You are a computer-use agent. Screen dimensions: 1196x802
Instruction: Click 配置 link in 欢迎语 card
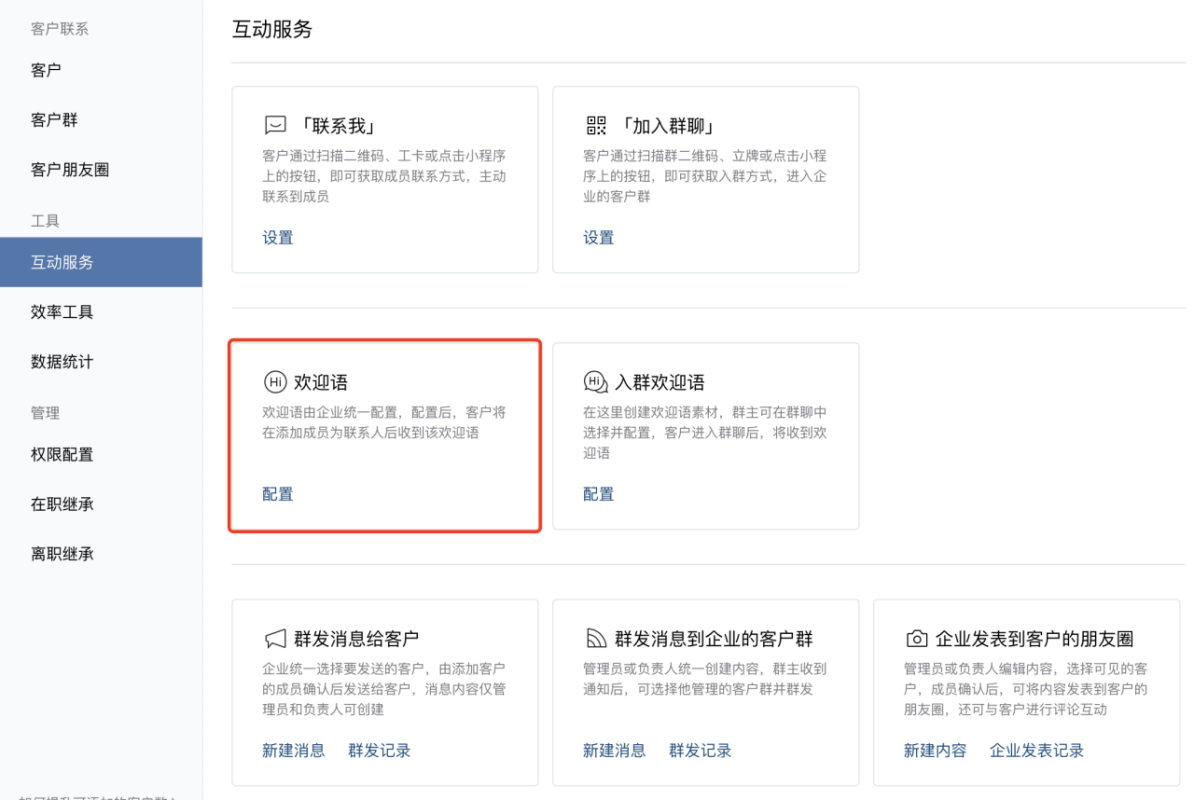[x=278, y=494]
